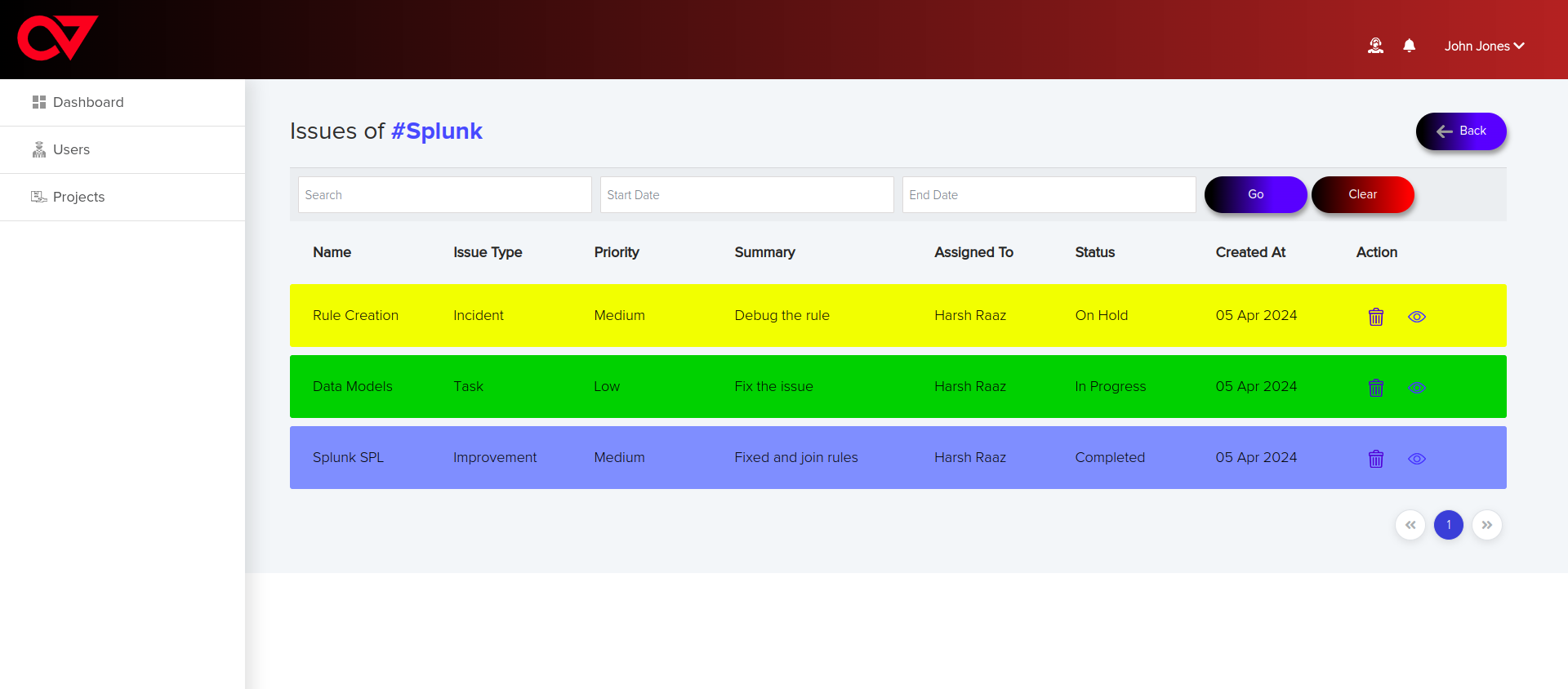Open the support agent icon

(x=1375, y=46)
